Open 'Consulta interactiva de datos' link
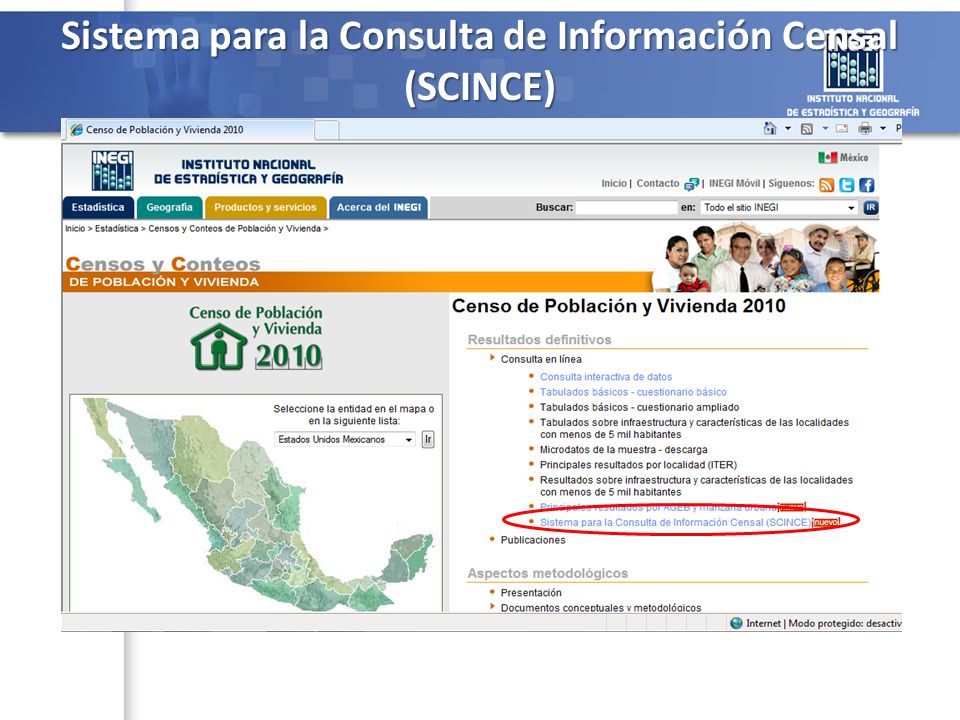Screen dimensions: 960x720 coord(606,377)
